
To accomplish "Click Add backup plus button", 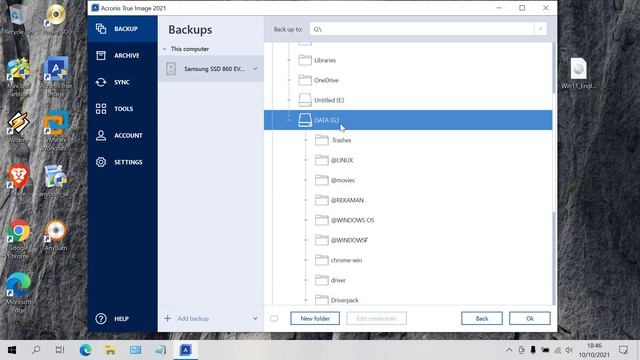I will point(167,318).
